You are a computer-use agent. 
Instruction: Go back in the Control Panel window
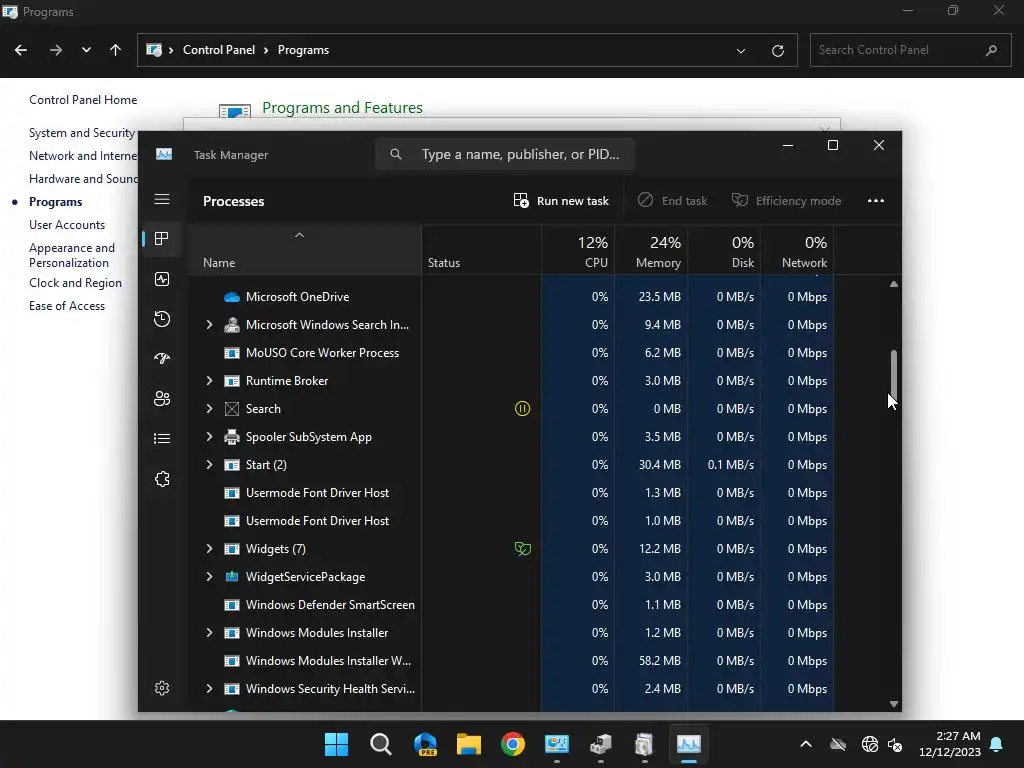coord(21,50)
